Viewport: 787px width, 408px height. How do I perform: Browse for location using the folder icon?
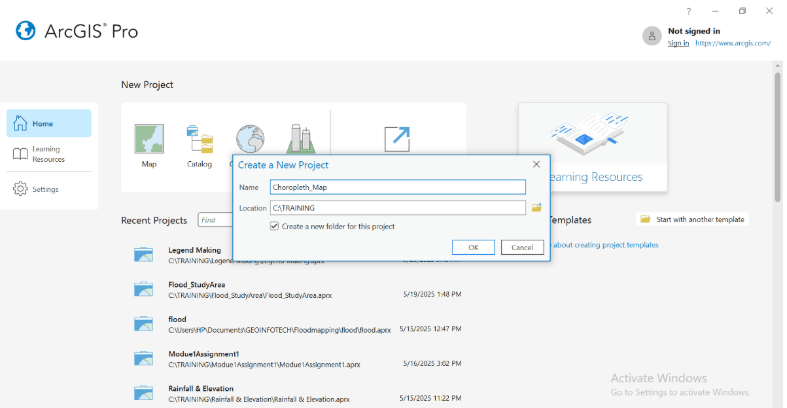click(536, 208)
